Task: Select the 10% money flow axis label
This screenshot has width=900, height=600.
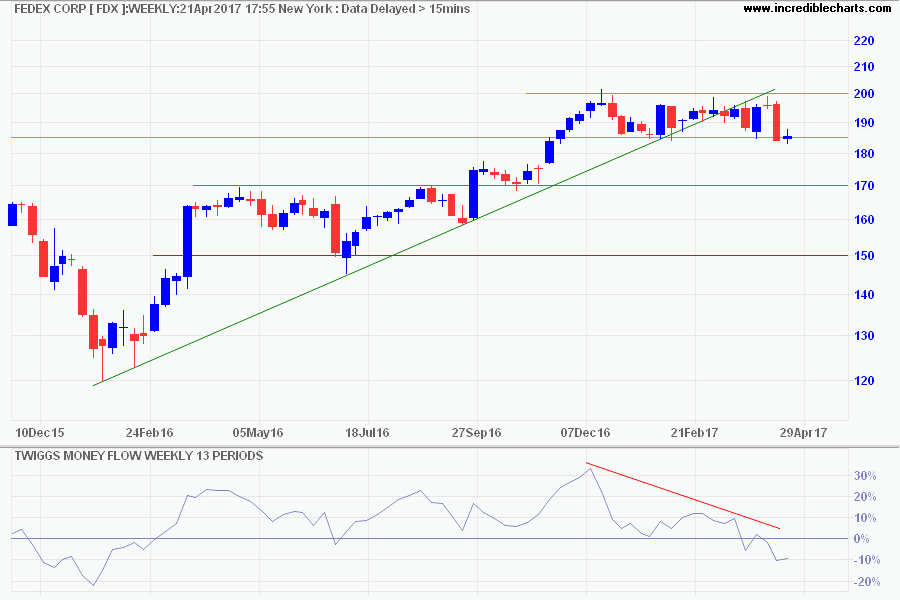Action: pyautogui.click(x=865, y=518)
